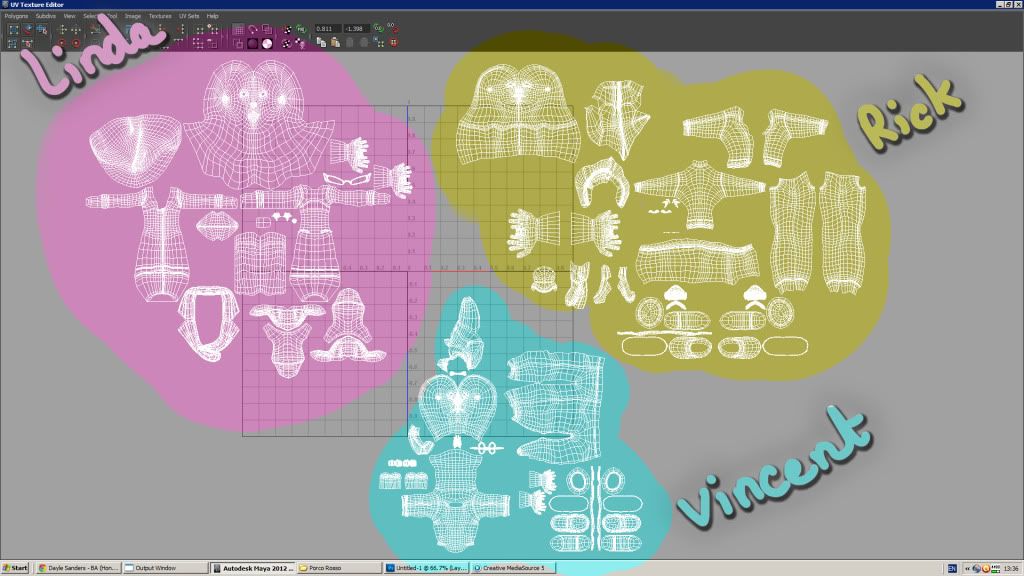1024x576 pixels.
Task: Select the UV Lattice tool icon
Action: (13, 29)
